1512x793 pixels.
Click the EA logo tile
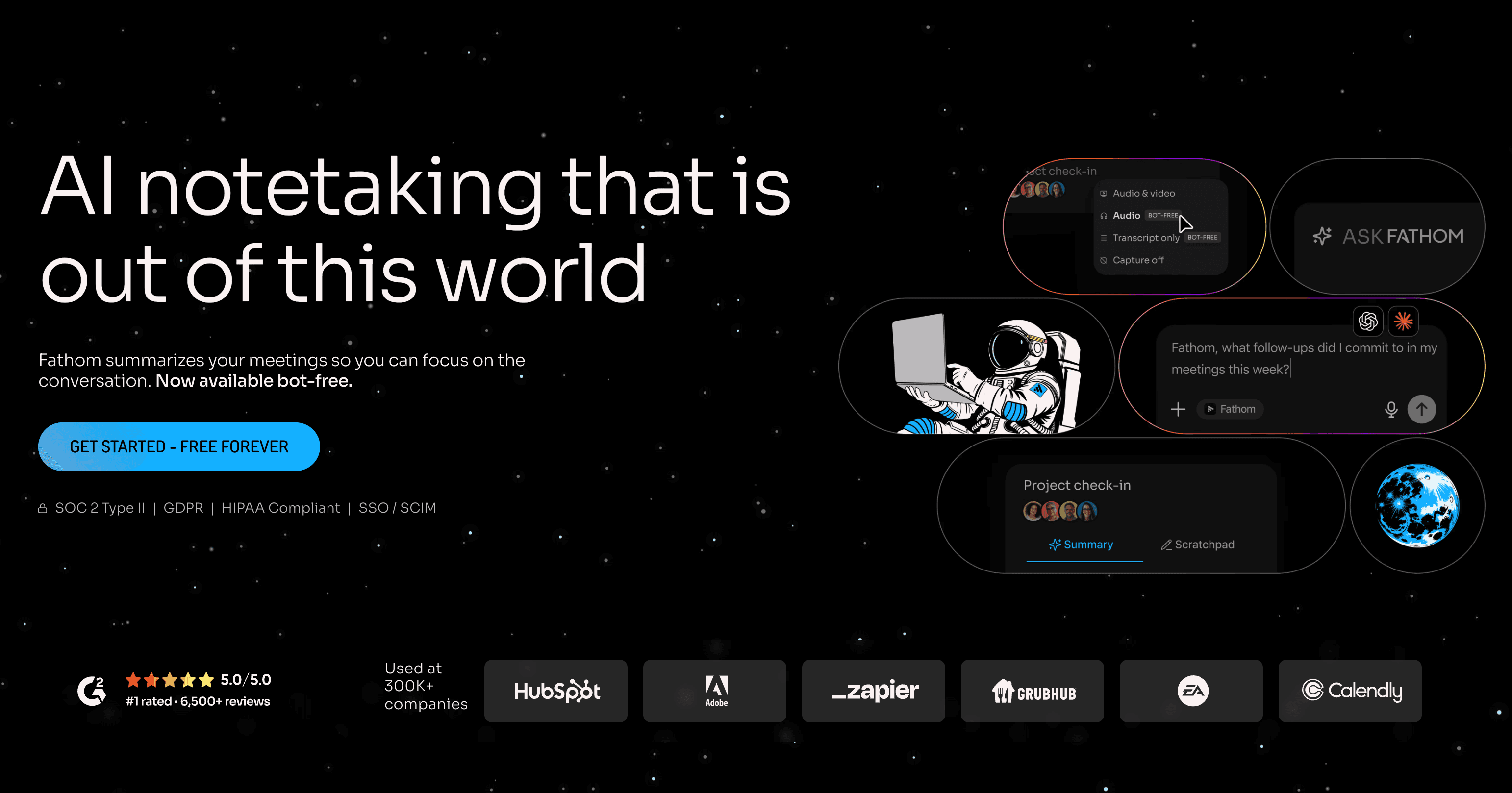tap(1191, 691)
